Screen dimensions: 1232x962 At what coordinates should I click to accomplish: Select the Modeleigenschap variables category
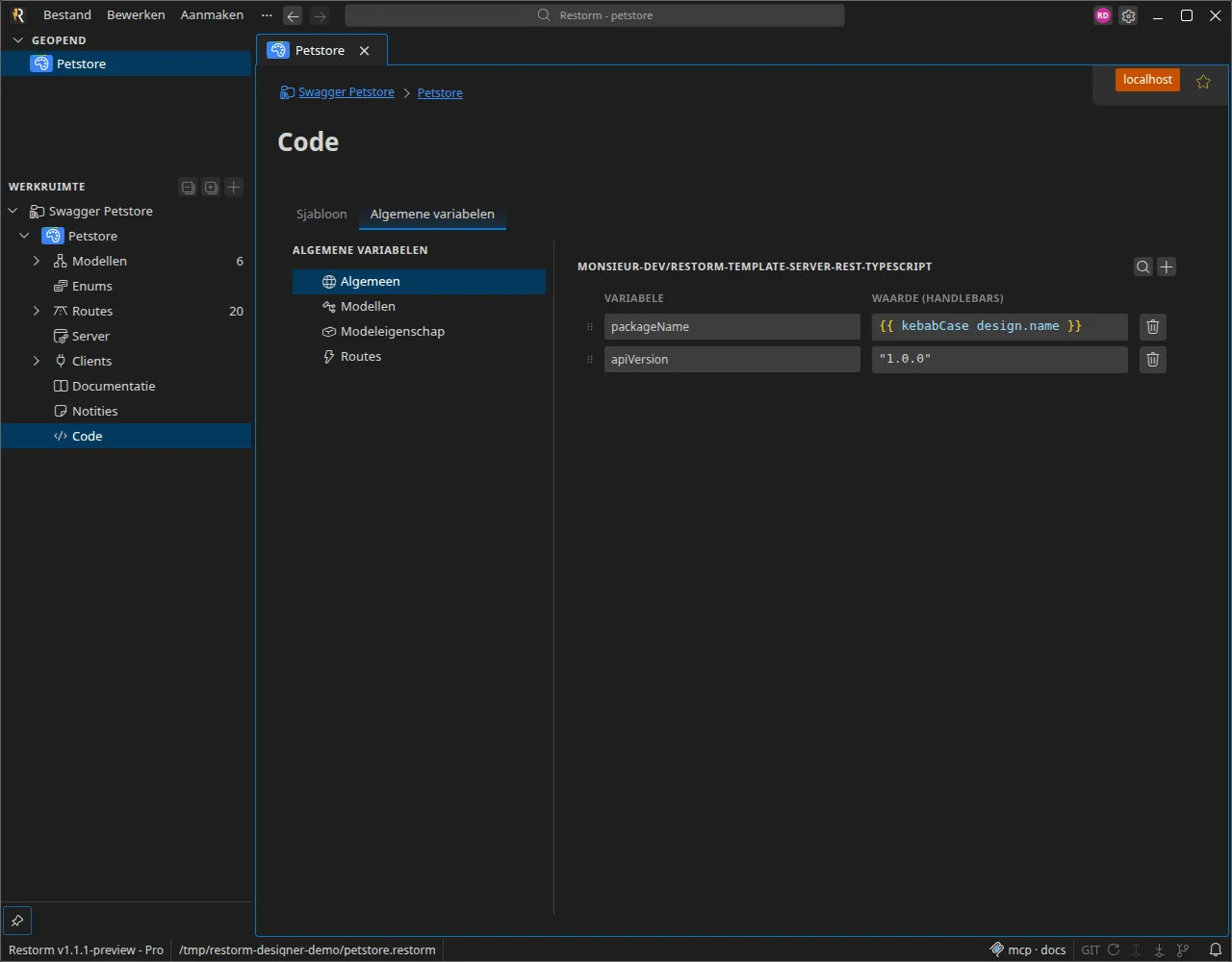click(x=419, y=331)
